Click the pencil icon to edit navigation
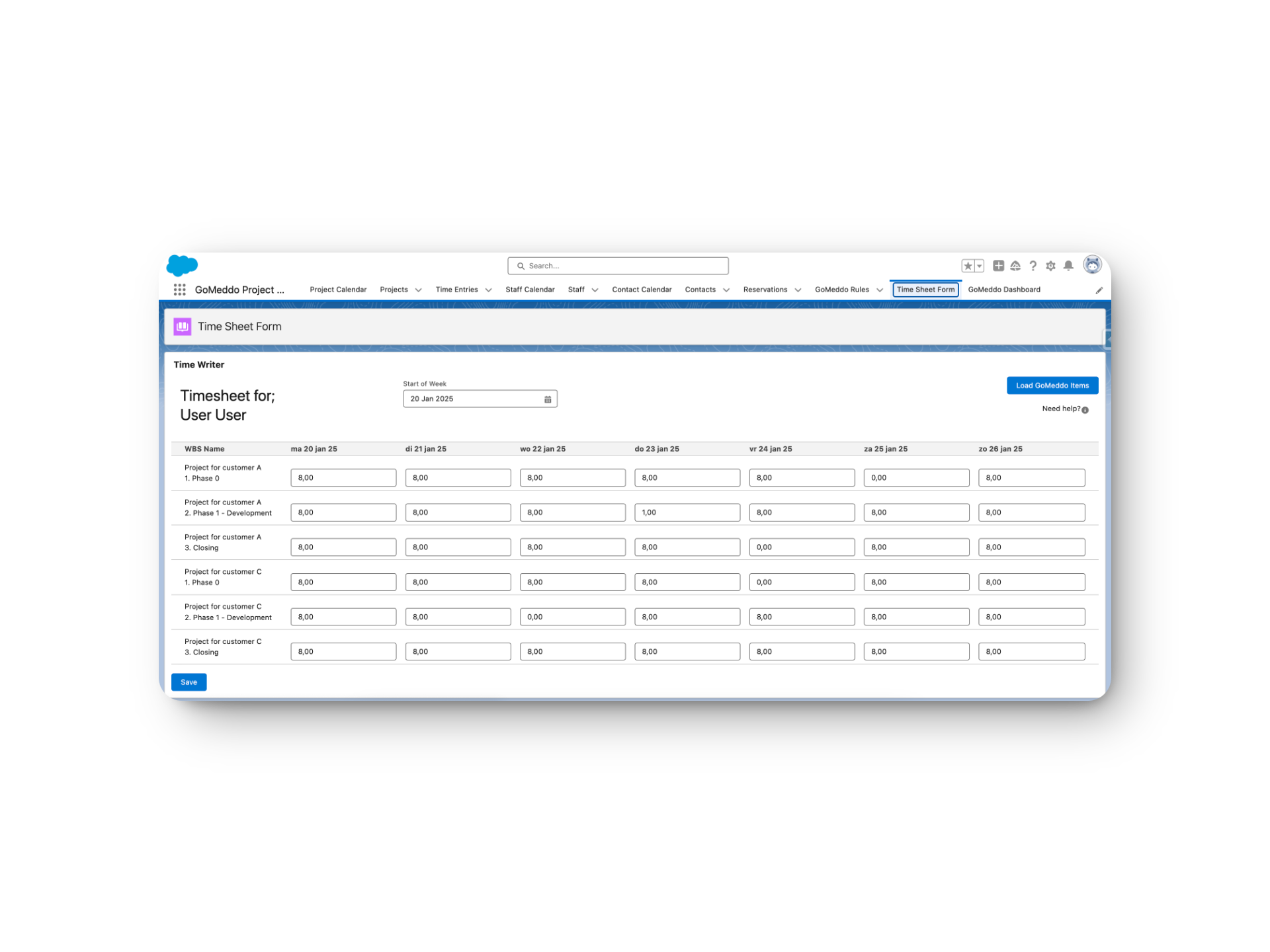 click(x=1099, y=290)
